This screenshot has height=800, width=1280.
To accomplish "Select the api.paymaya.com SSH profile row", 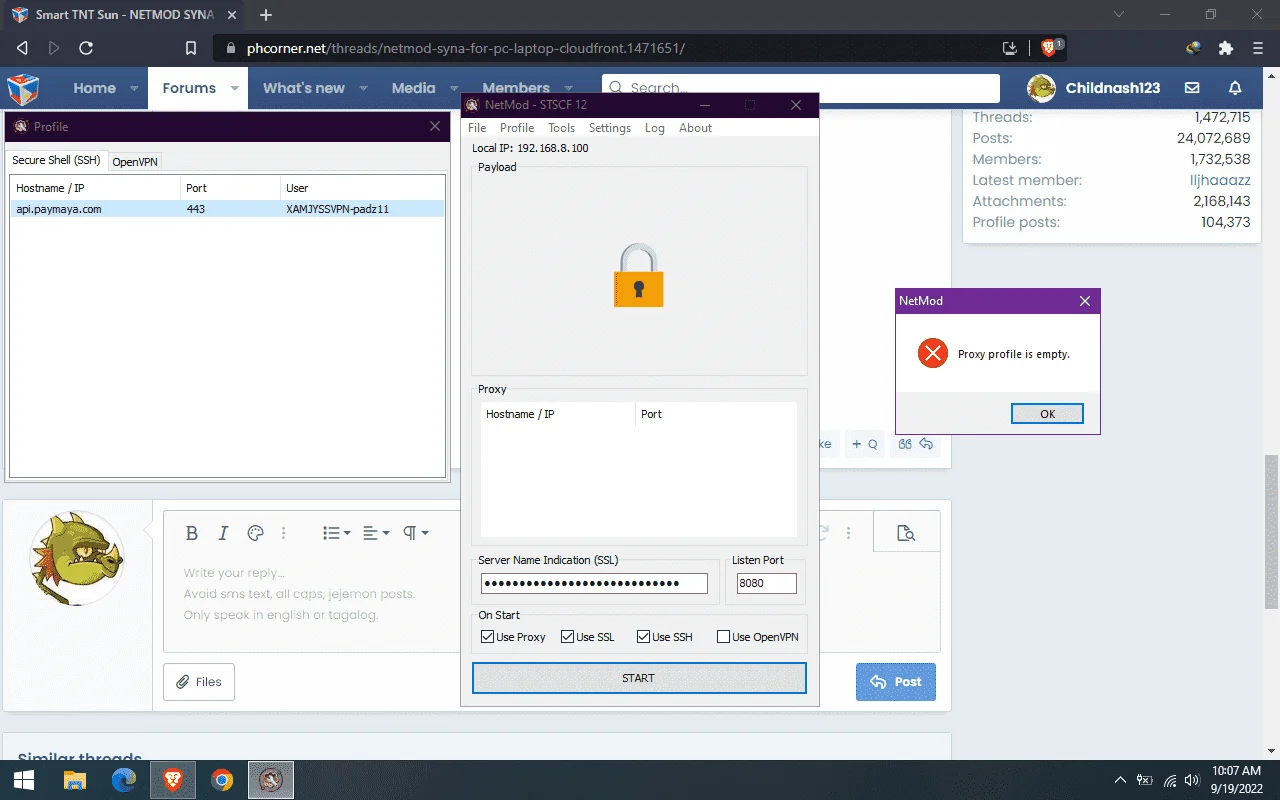I will coord(227,209).
